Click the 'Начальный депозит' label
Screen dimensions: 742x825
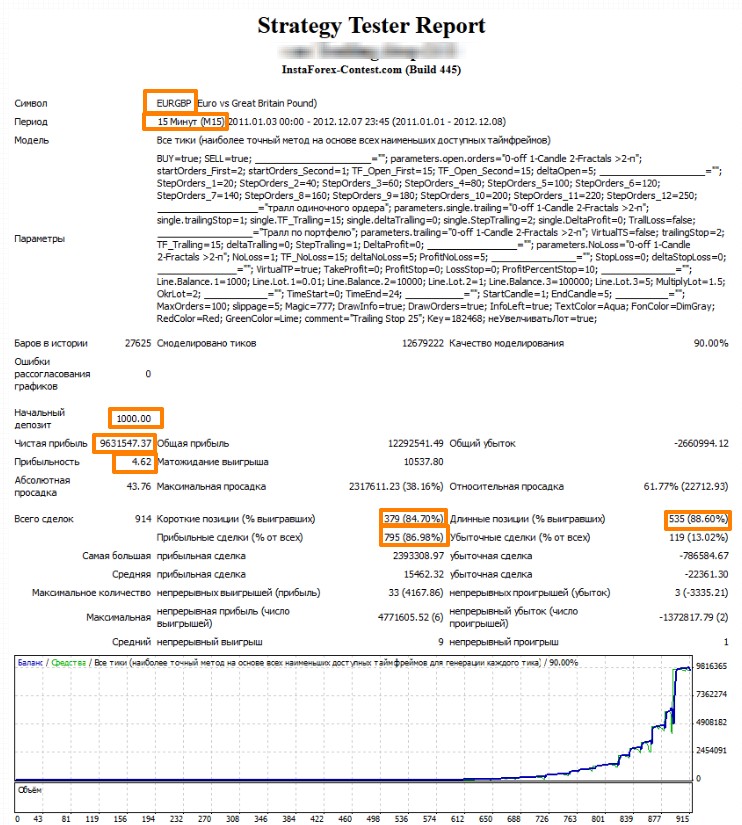coord(39,418)
